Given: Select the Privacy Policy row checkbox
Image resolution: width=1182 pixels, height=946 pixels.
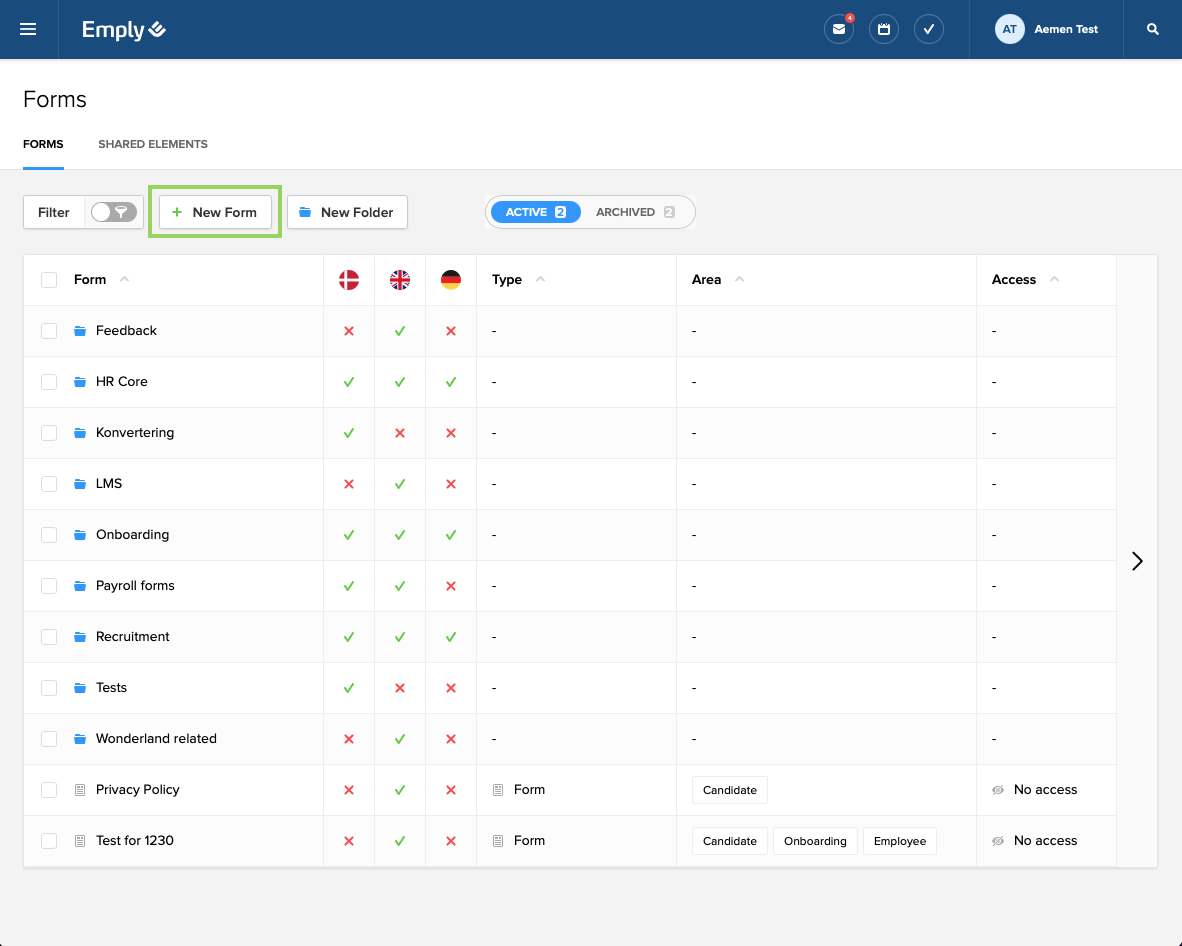Looking at the screenshot, I should (x=49, y=790).
